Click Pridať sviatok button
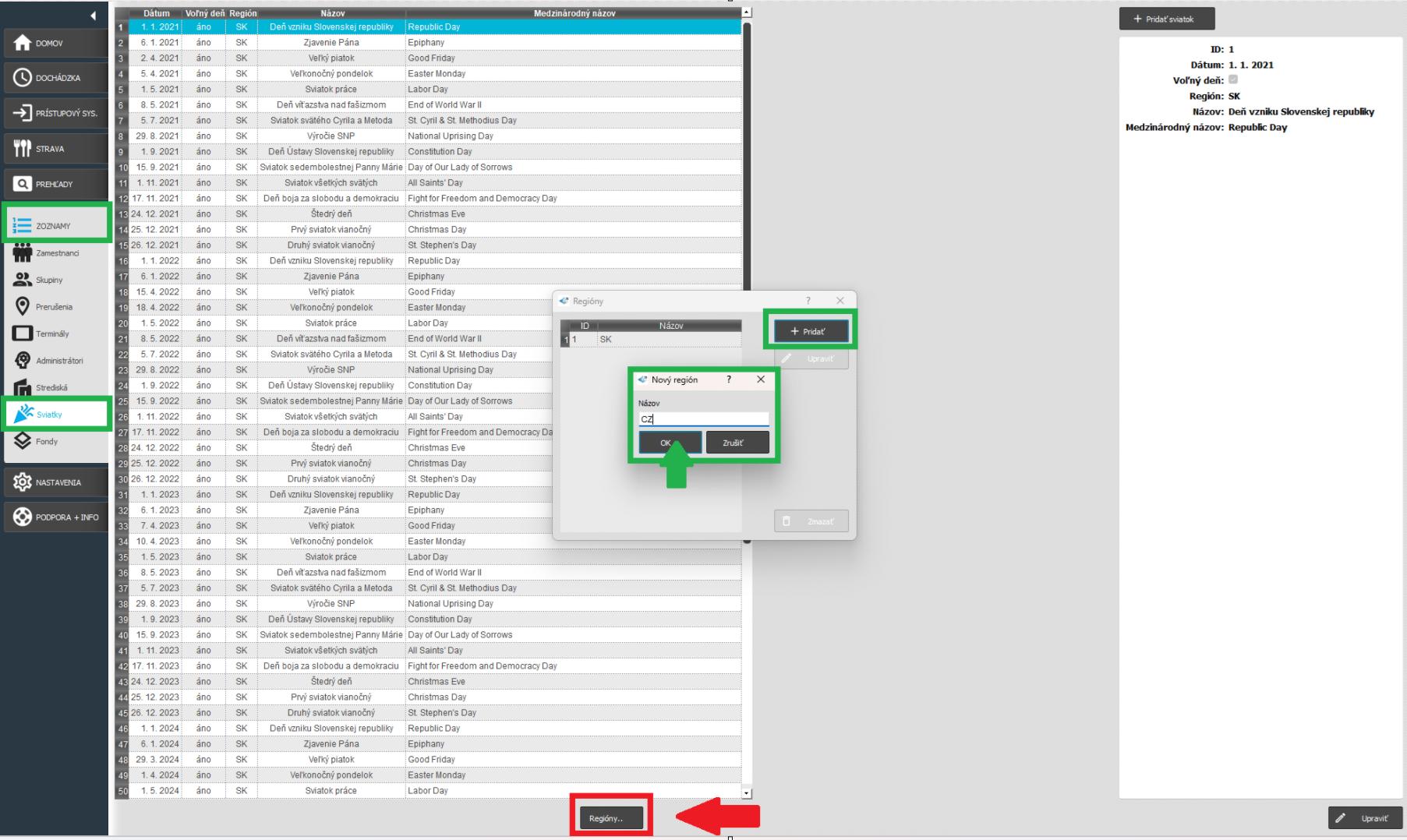Viewport: 1407px width, 840px height. tap(1166, 19)
